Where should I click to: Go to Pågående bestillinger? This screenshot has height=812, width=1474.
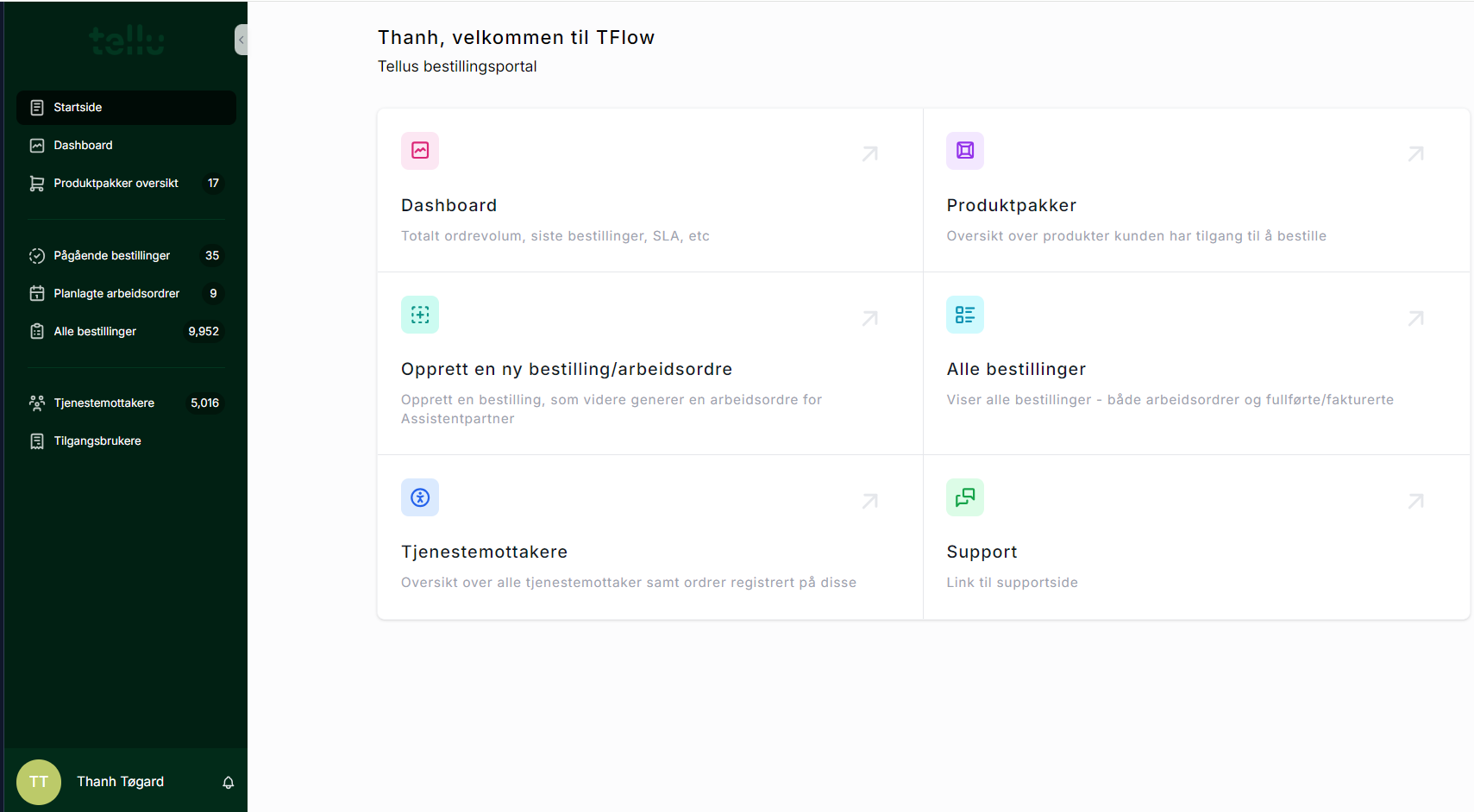[x=111, y=256]
